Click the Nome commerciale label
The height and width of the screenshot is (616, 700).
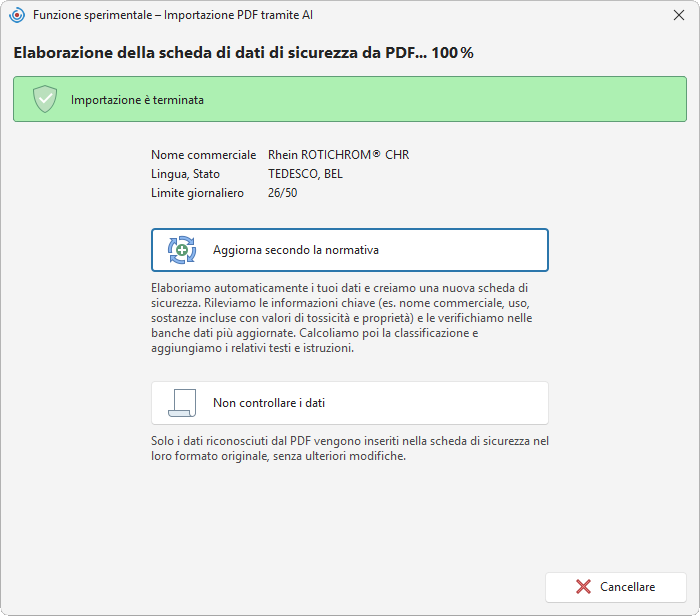tap(204, 154)
